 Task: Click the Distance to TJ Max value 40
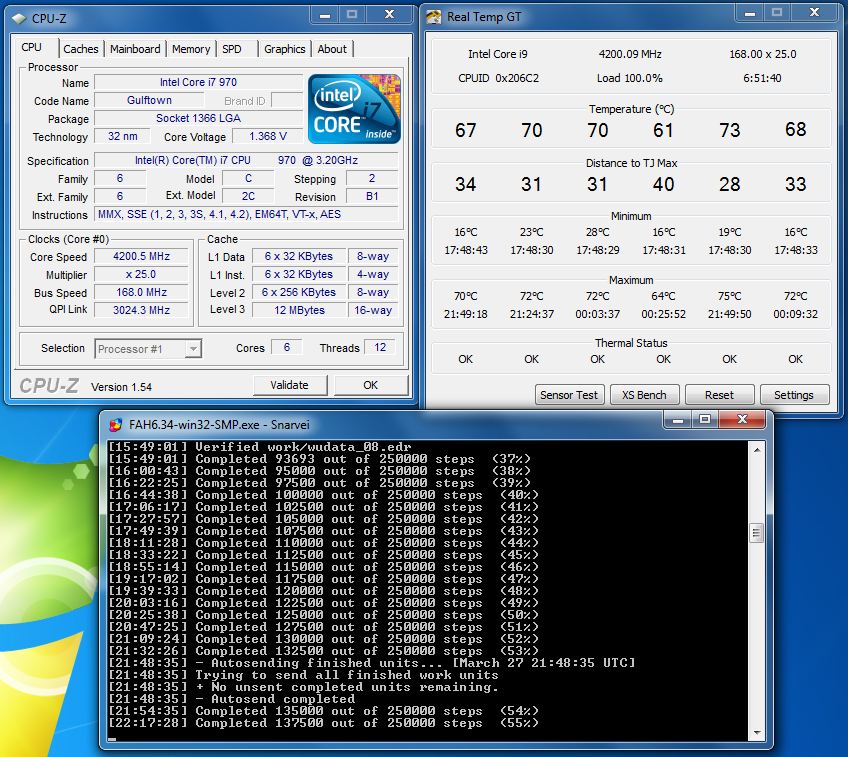(664, 184)
